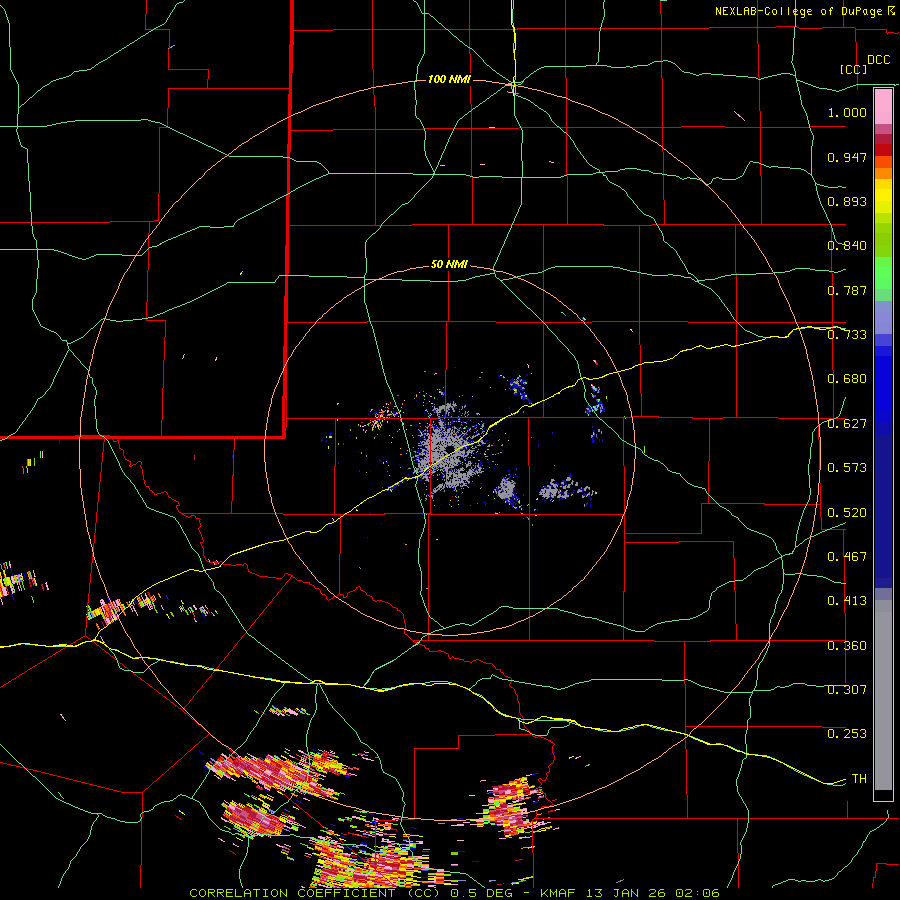Viewport: 900px width, 900px height.
Task: Click the 0.253 legend value
Action: 847,734
